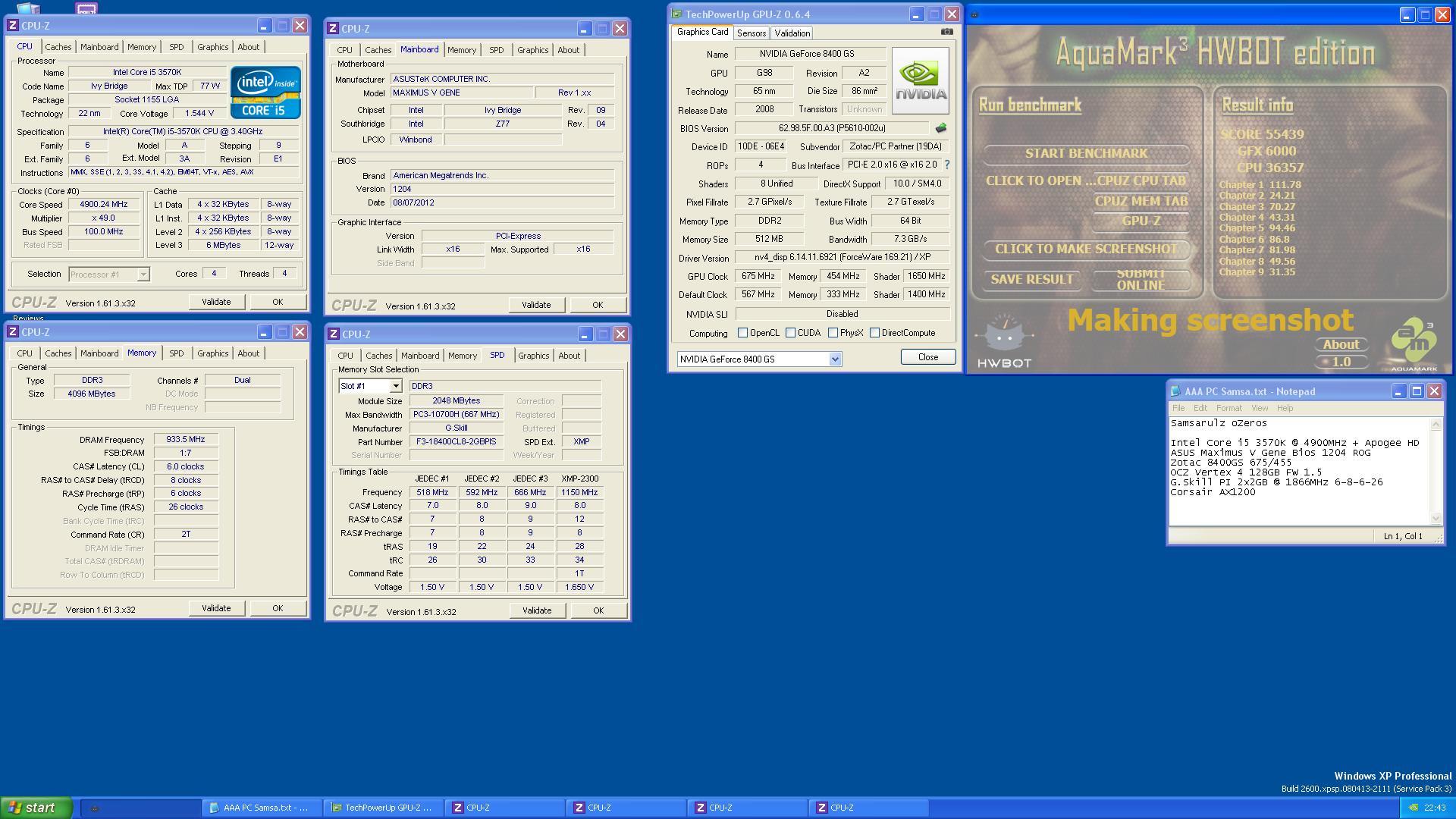
Task: Click Validate in the CPU tab window
Action: (216, 302)
